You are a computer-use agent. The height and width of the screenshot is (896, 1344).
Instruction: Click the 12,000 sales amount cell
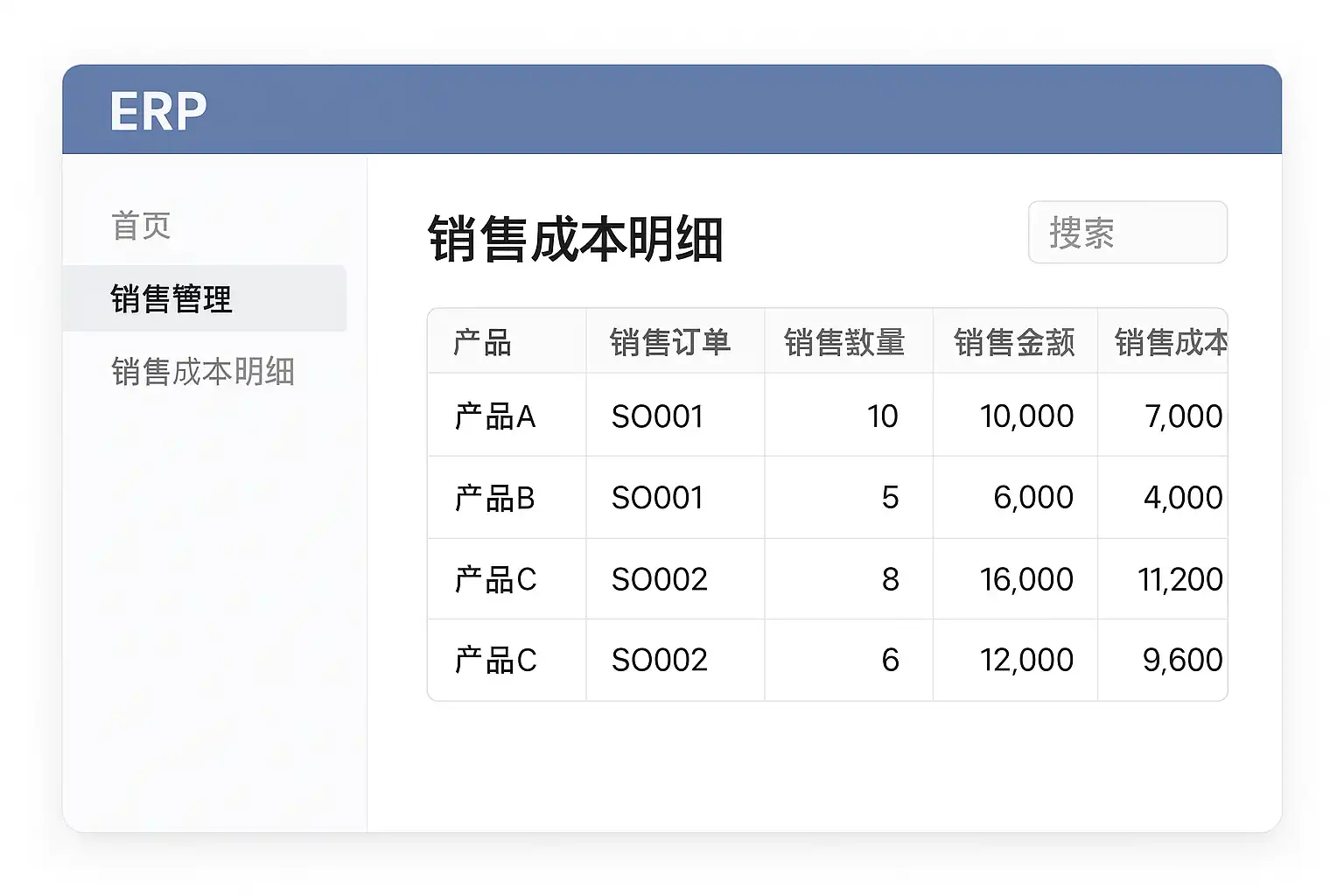[x=1026, y=660]
